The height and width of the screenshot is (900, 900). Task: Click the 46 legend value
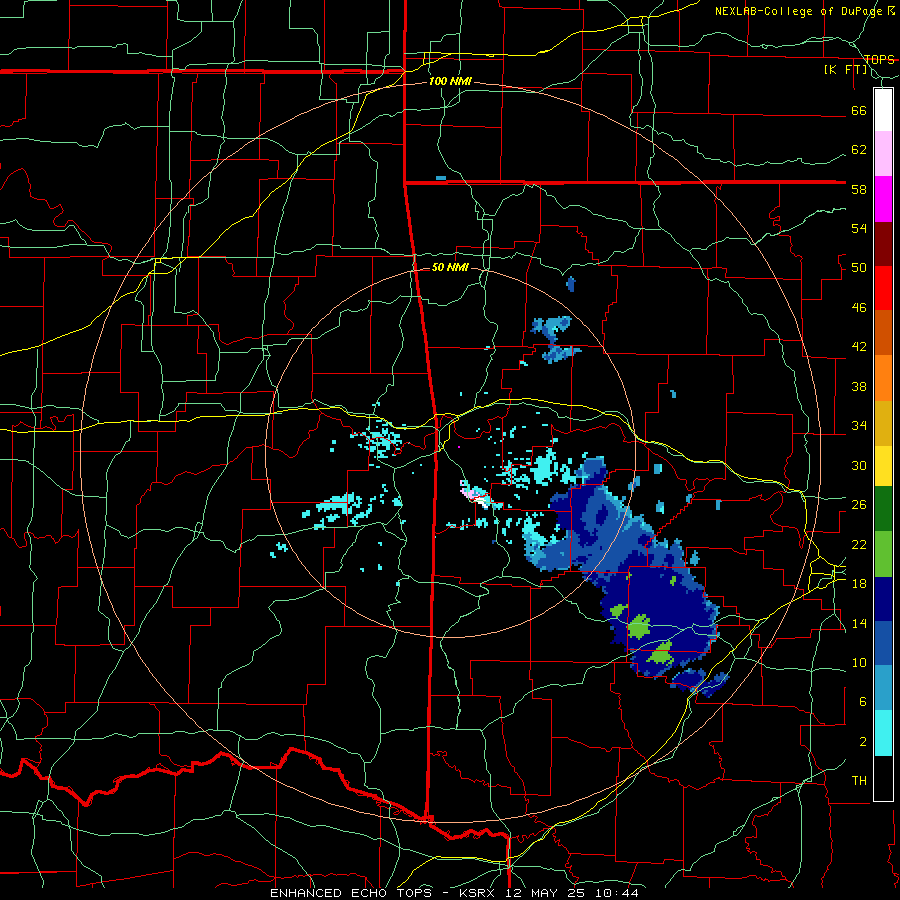pyautogui.click(x=859, y=308)
